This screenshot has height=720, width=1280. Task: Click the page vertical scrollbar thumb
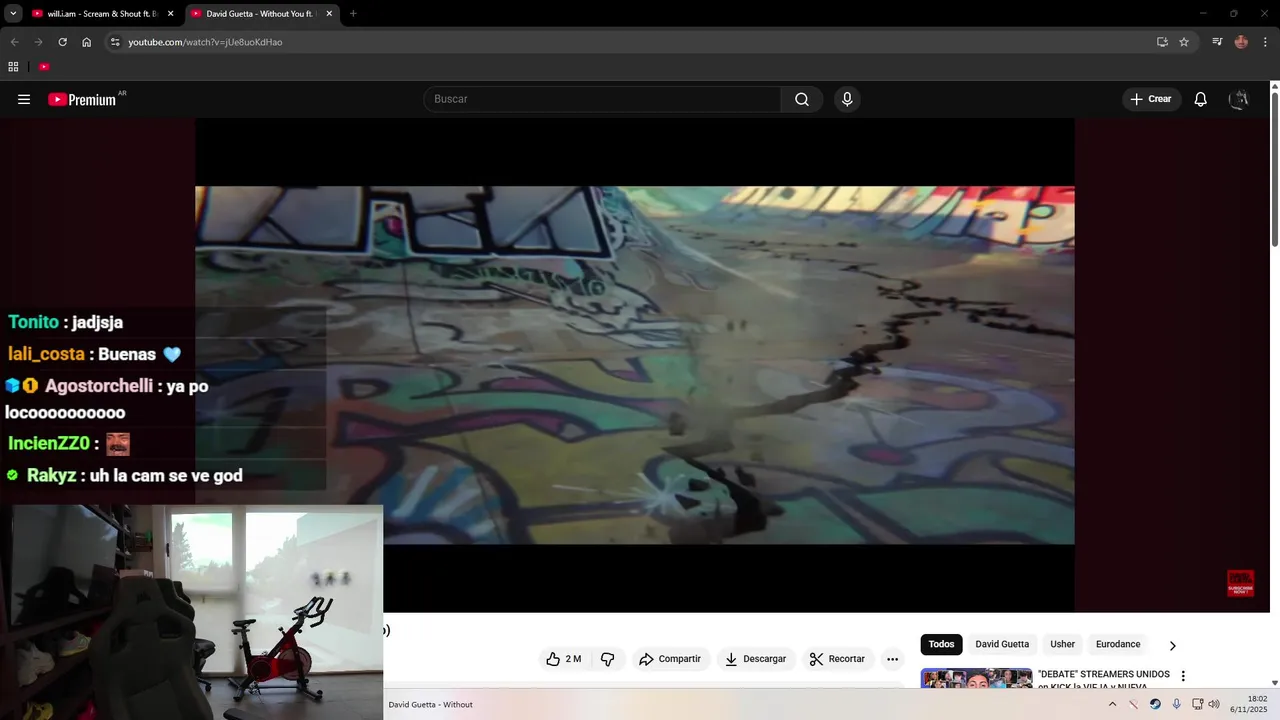(1275, 170)
